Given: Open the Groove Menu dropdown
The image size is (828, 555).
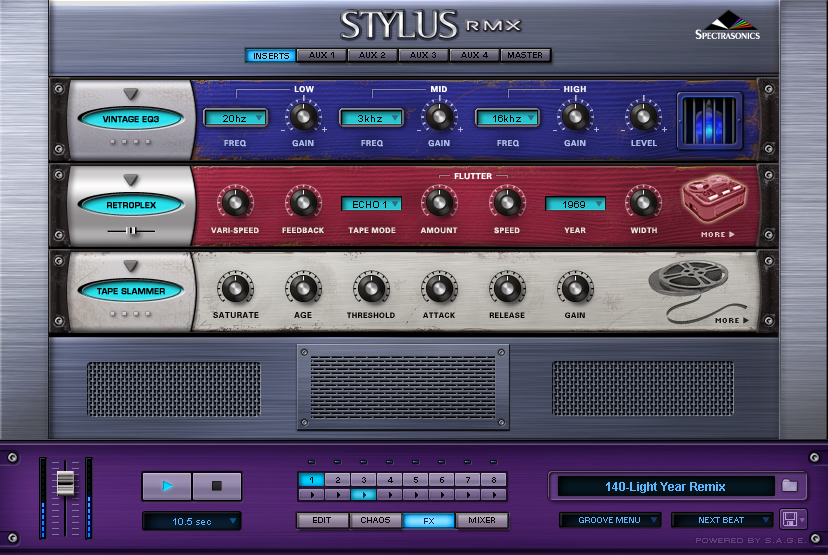Looking at the screenshot, I should [610, 520].
